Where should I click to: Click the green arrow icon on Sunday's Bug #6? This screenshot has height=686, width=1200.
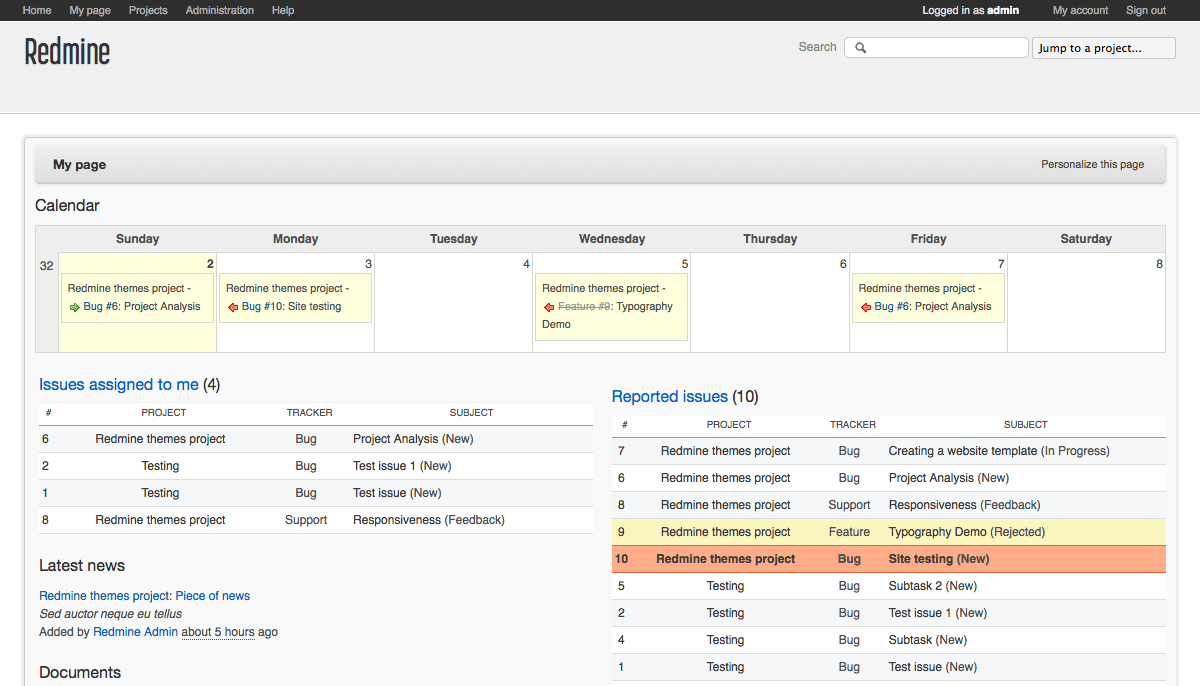pos(75,307)
